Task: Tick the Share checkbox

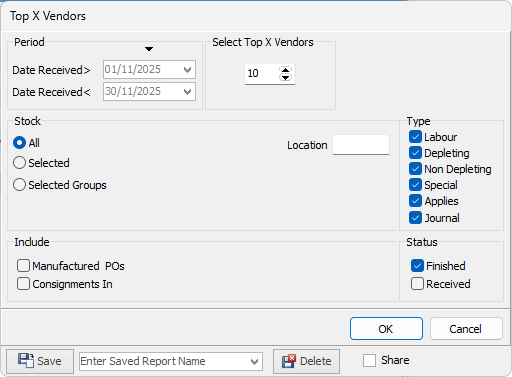Action: coord(369,360)
